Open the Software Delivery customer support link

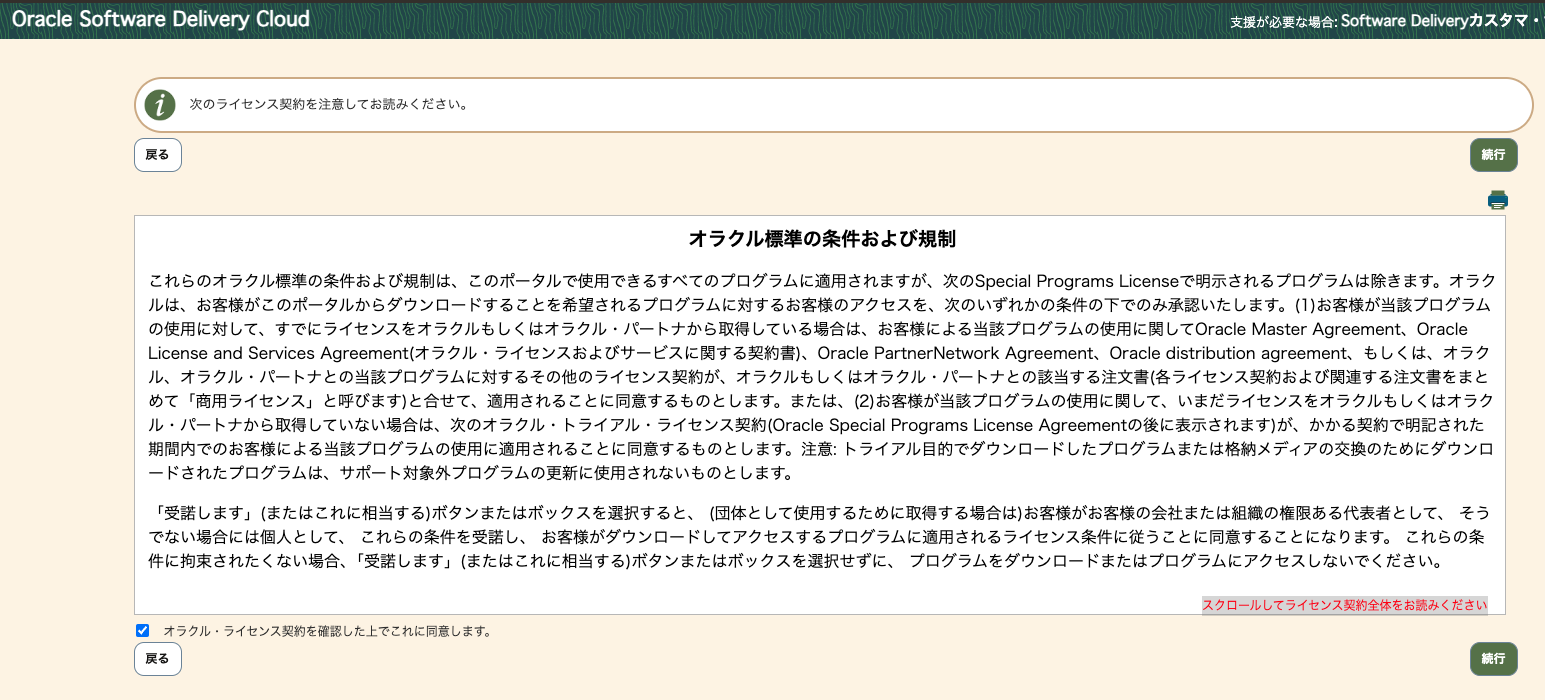tap(1442, 21)
